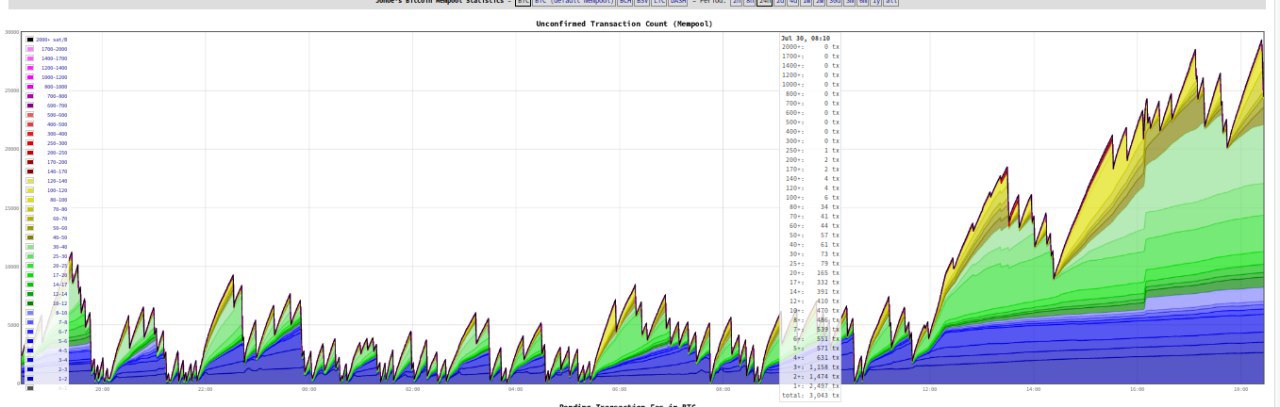Viewport: 1280px width, 407px height.
Task: Select the BCH chain button
Action: tap(625, 3)
